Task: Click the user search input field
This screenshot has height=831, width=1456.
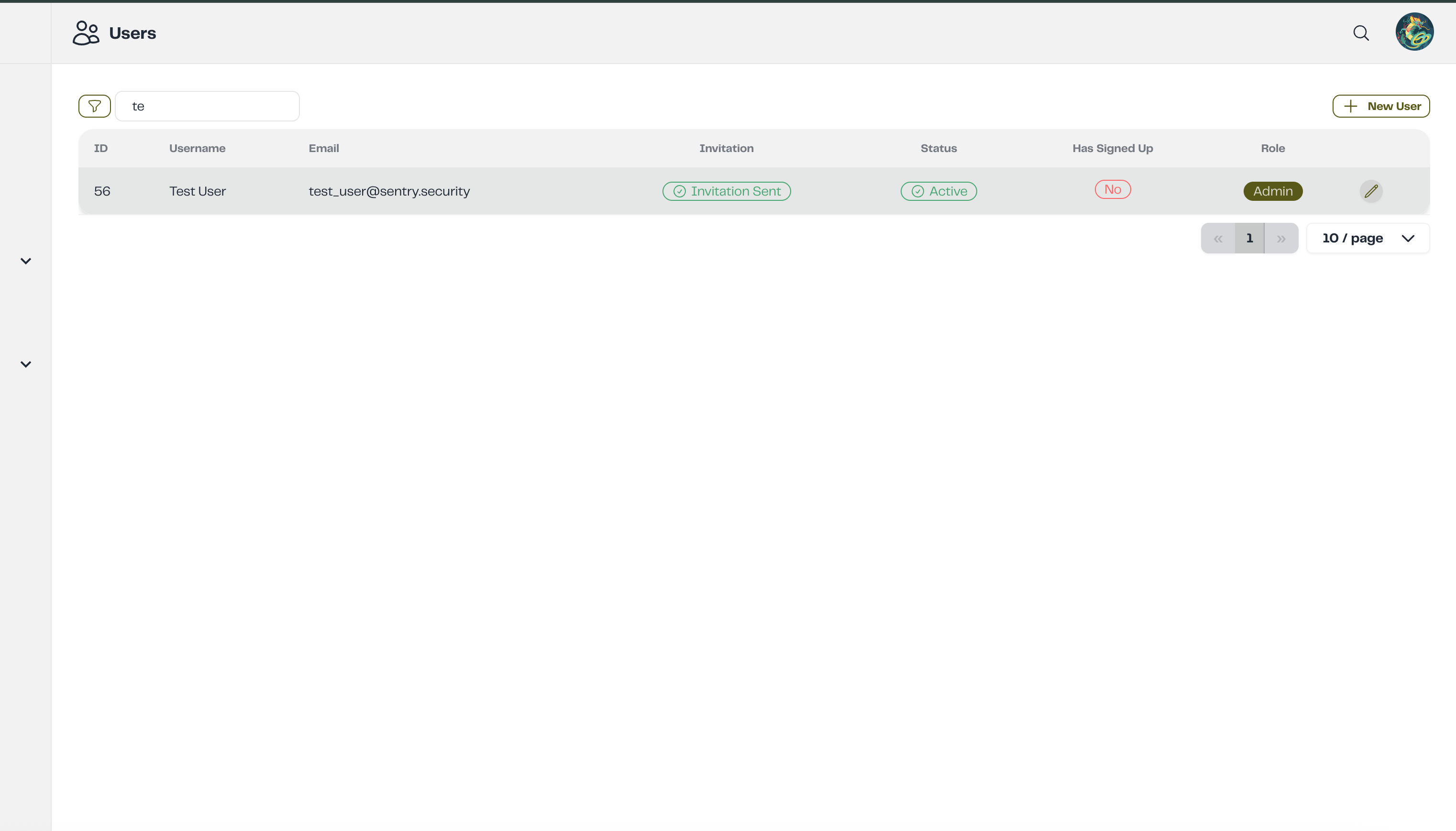Action: pos(207,106)
